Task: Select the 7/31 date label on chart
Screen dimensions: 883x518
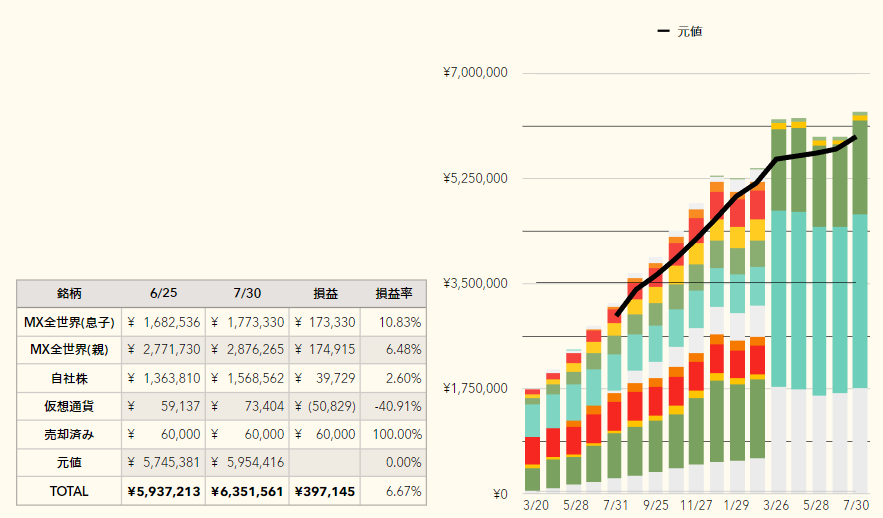Action: pos(615,505)
